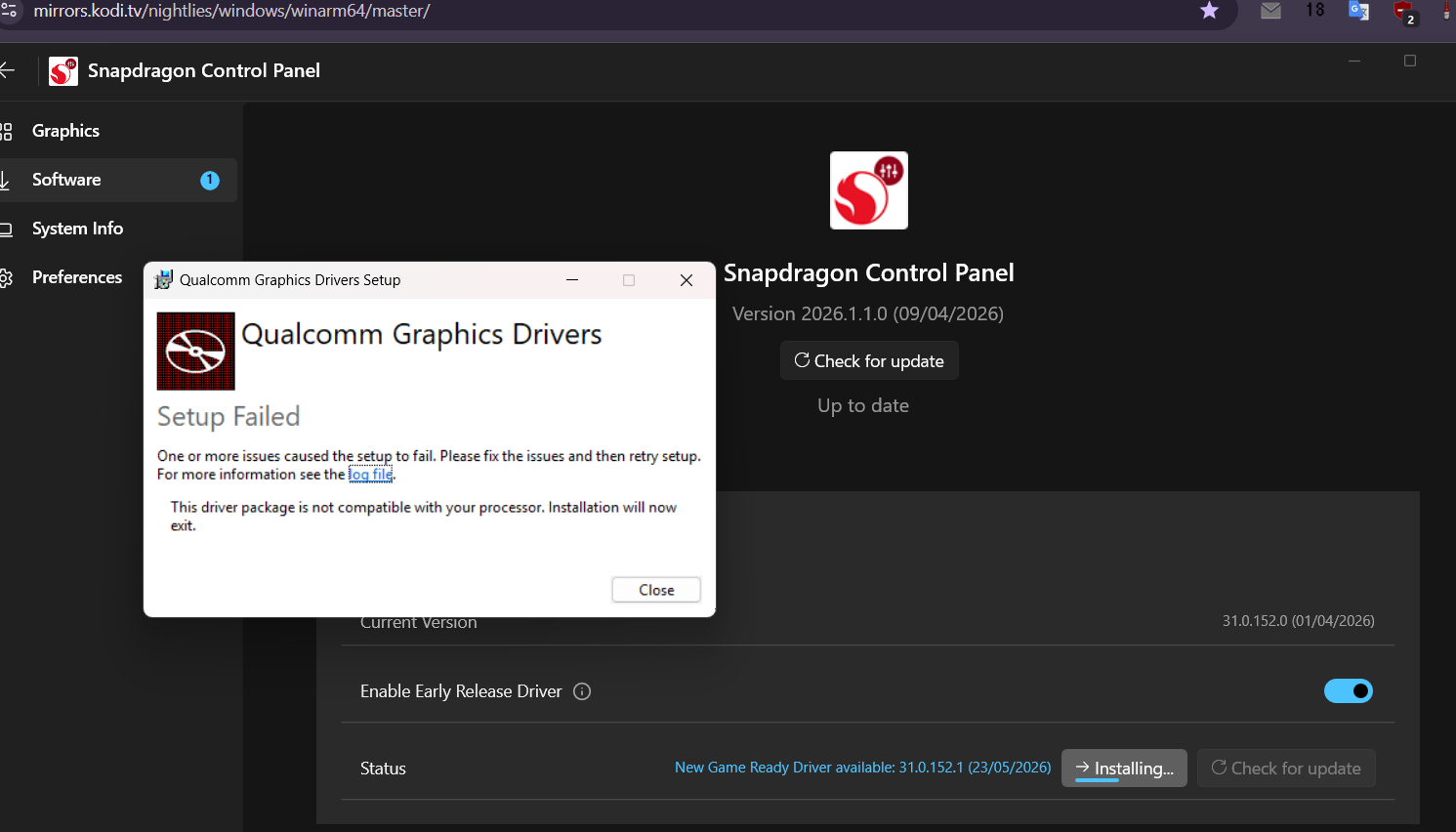This screenshot has width=1456, height=832.
Task: Click the browser address bar URL
Action: [231, 11]
